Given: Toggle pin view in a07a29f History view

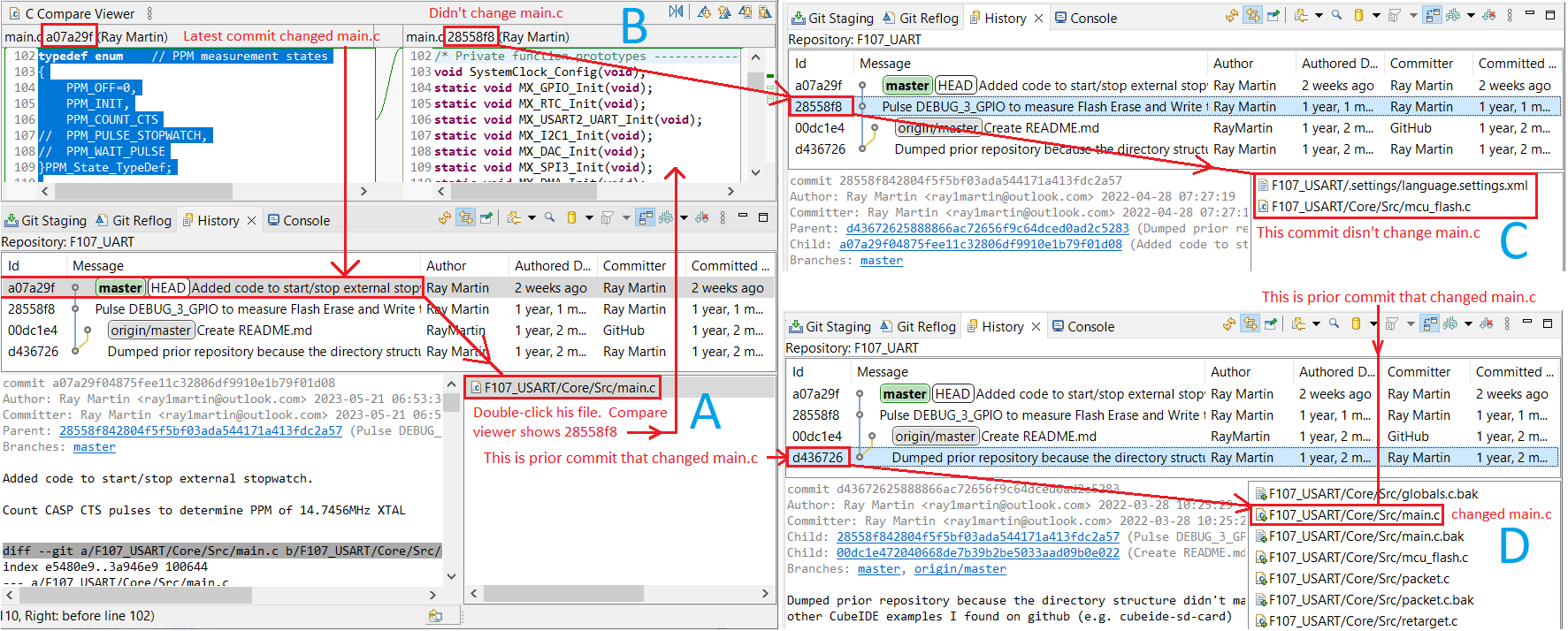Looking at the screenshot, I should (x=486, y=217).
